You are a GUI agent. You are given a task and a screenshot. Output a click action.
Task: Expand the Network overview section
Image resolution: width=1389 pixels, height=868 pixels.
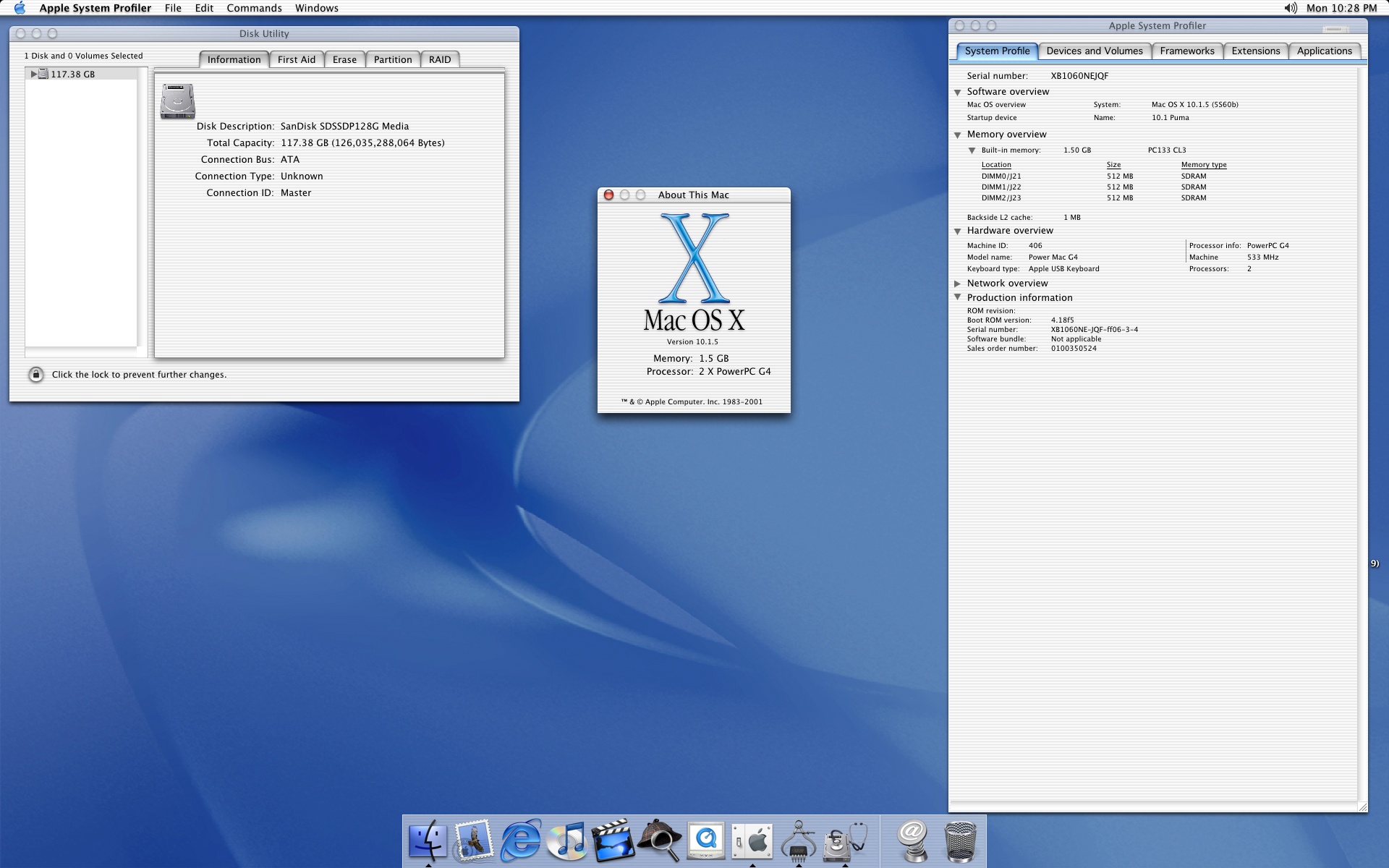click(x=957, y=284)
